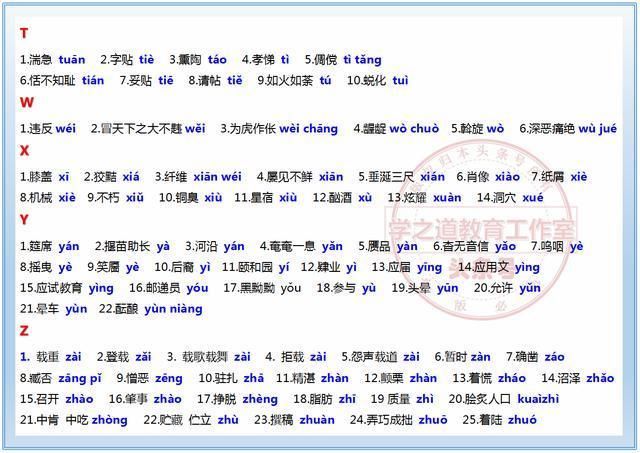Click the entry '5.倜傥 tì tǎng'
The image size is (640, 453).
click(x=343, y=60)
